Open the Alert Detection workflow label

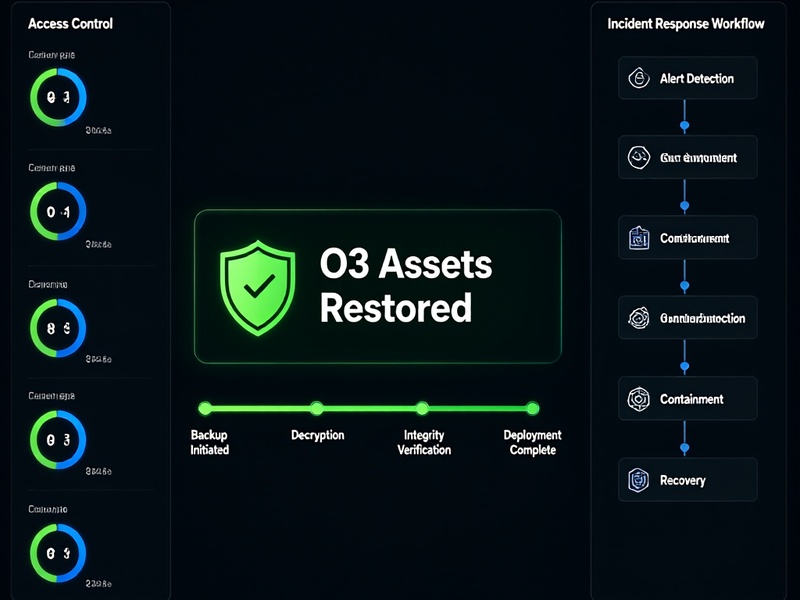pyautogui.click(x=696, y=79)
